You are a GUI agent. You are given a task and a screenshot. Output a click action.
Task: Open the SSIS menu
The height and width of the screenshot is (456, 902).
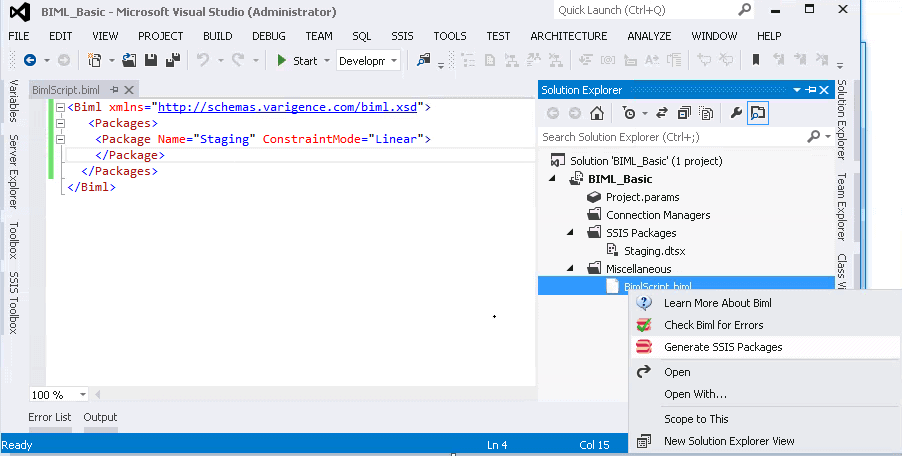(x=402, y=36)
